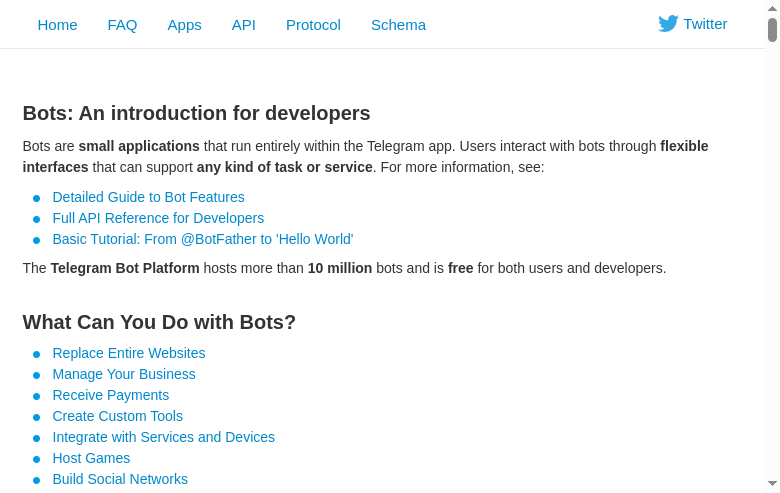The height and width of the screenshot is (493, 780).
Task: Open Full API Reference for Developers
Action: coord(158,218)
